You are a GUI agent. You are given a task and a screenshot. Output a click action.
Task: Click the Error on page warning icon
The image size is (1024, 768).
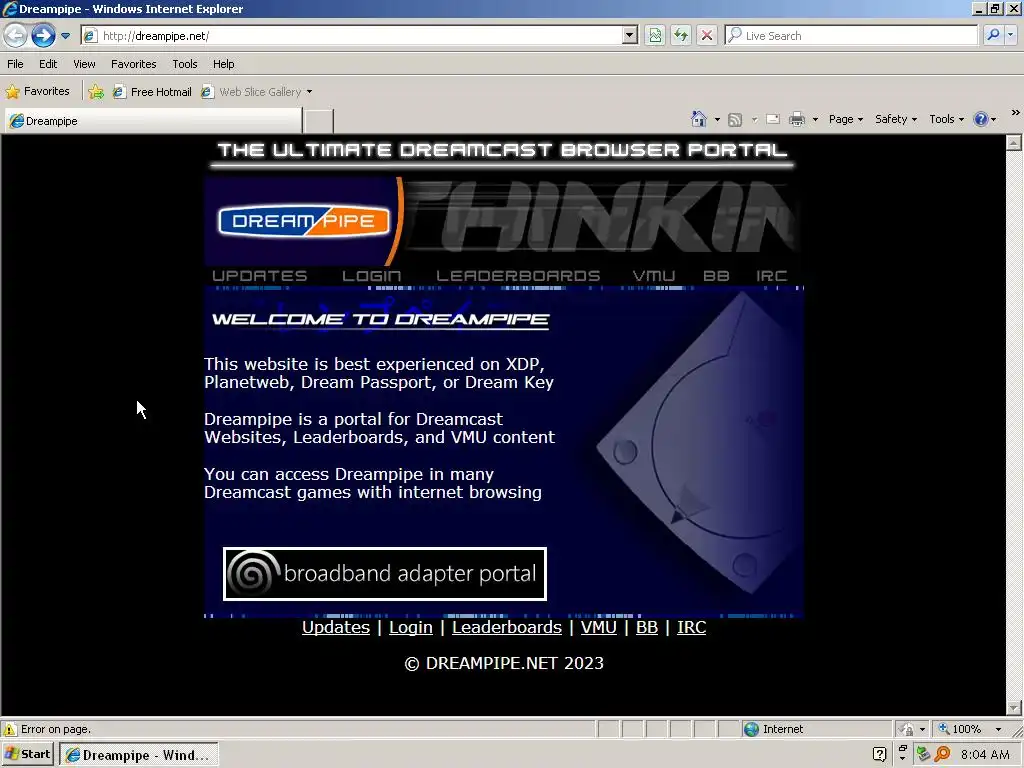click(9, 729)
